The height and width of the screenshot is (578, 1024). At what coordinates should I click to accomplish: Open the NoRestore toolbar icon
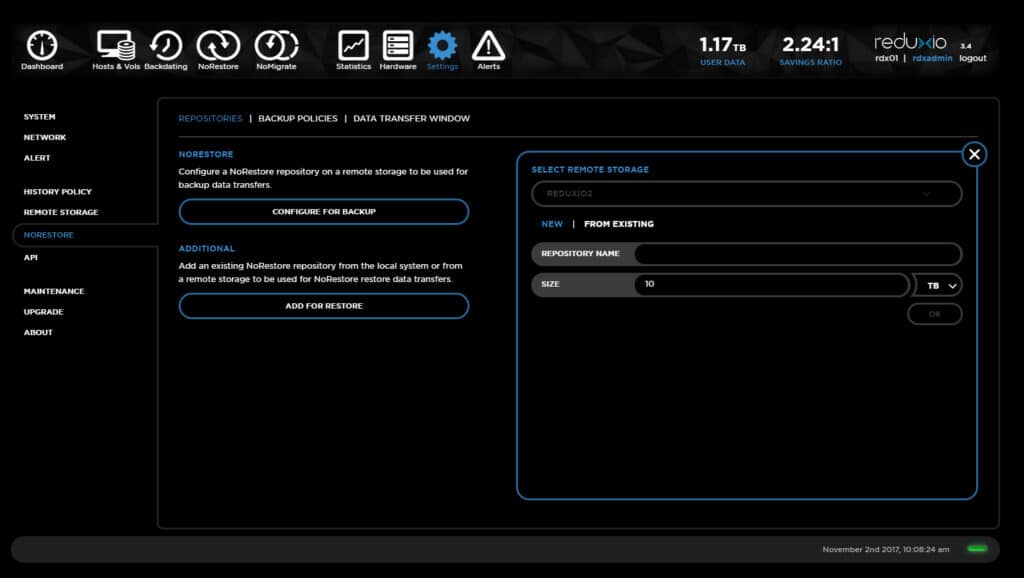218,50
